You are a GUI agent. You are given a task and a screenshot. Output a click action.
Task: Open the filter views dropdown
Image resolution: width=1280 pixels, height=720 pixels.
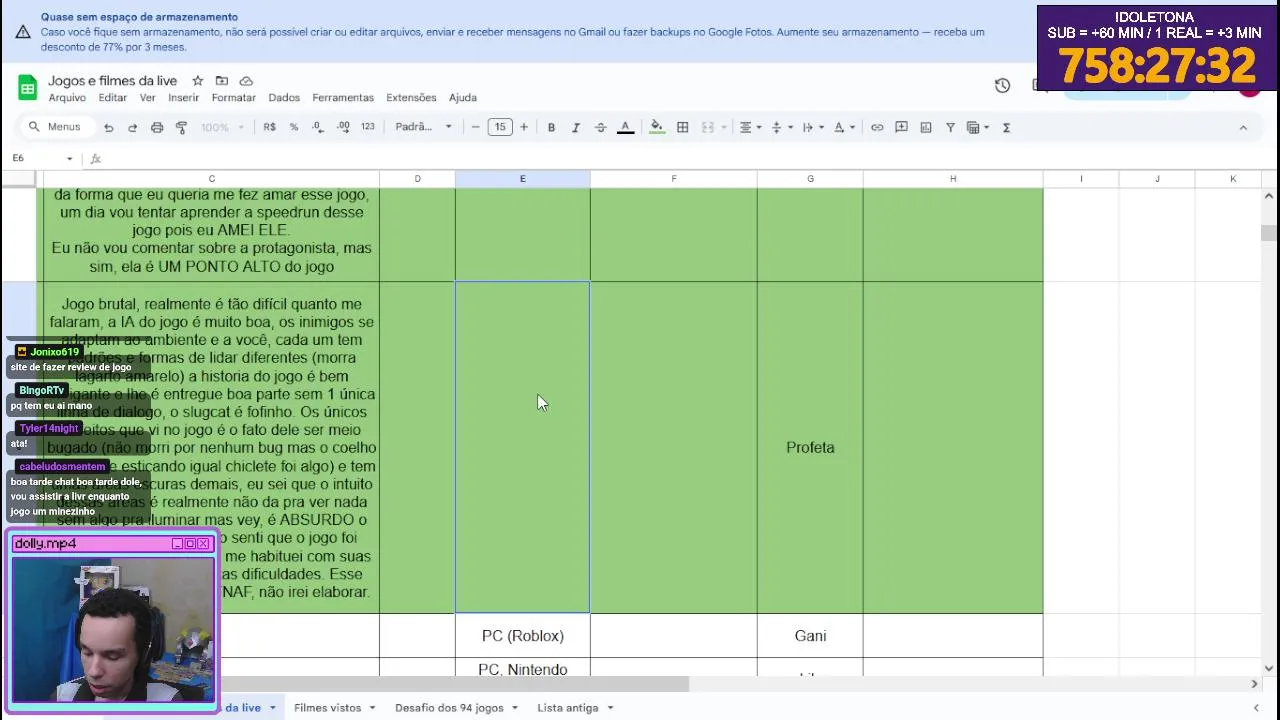[978, 127]
